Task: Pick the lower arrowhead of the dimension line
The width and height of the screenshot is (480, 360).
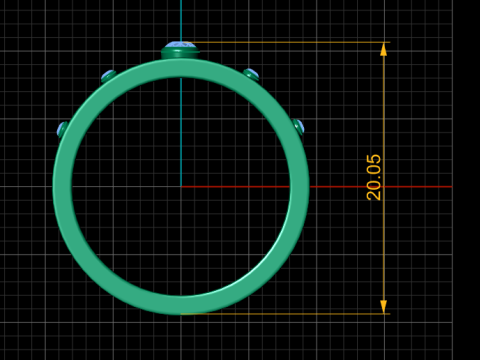Action: coord(384,306)
